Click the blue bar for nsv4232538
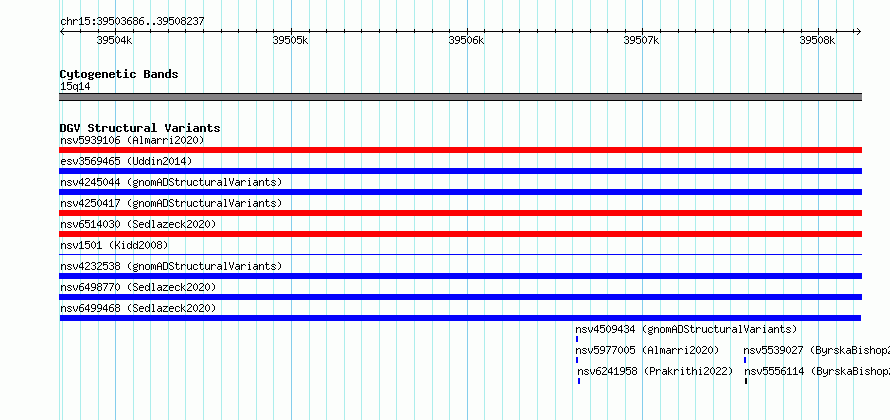This screenshot has width=890, height=420. click(x=460, y=276)
